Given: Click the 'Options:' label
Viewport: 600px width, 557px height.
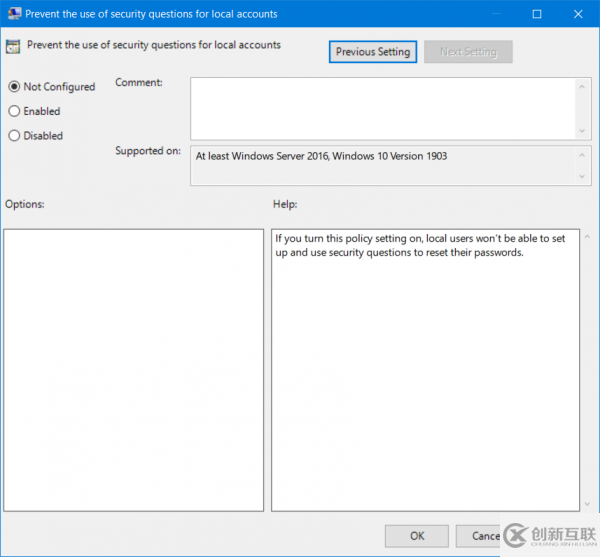Looking at the screenshot, I should [25, 204].
